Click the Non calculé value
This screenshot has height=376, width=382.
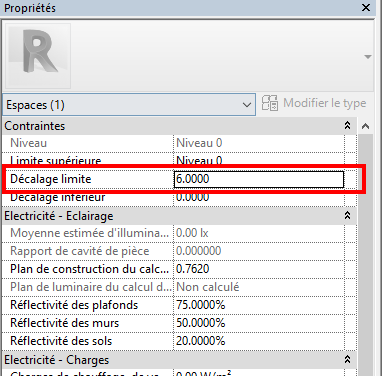click(259, 287)
